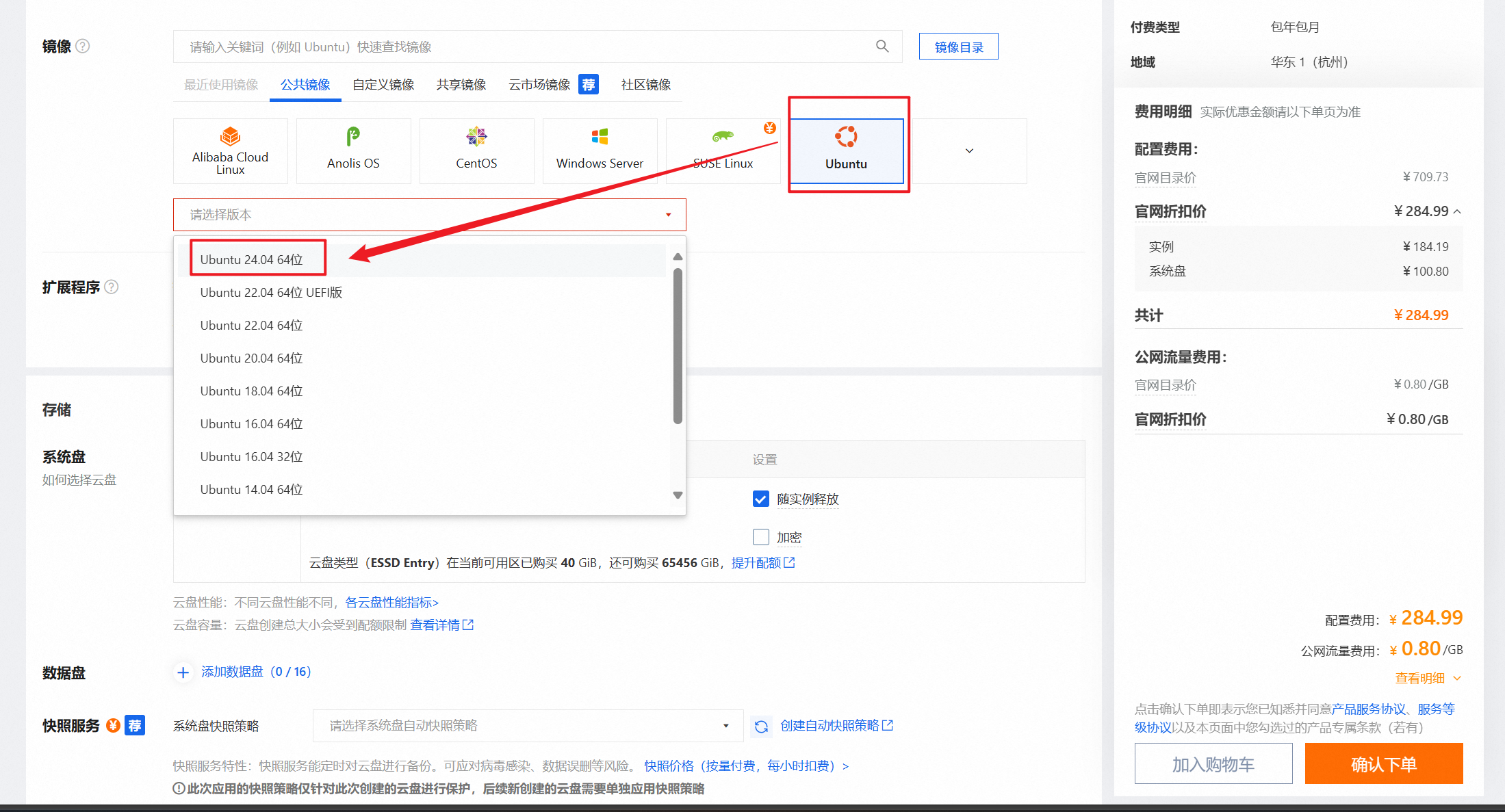The width and height of the screenshot is (1505, 812).
Task: Open the 创建自动快照策略 link
Action: click(829, 725)
